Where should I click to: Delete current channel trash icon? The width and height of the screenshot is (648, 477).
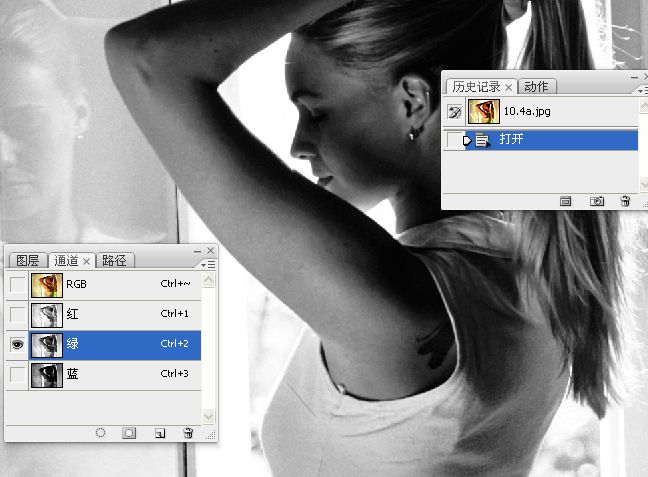tap(188, 433)
